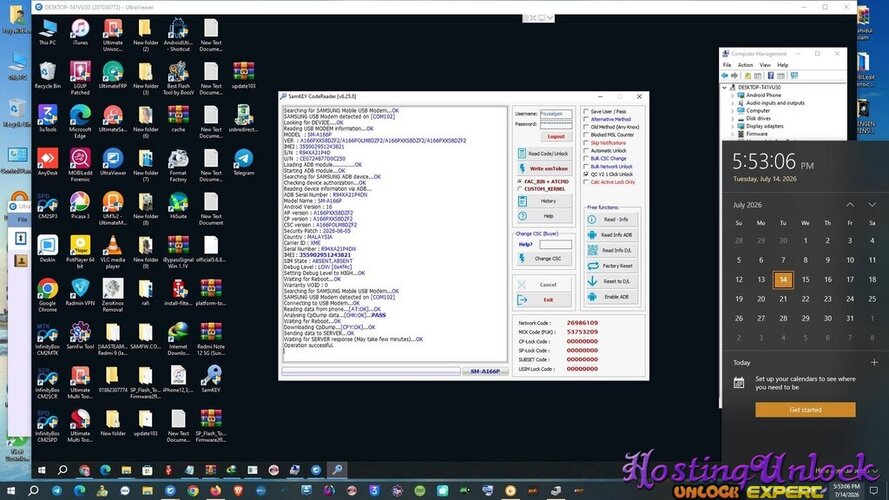Go to next month in calendar
Screen dimensions: 889x500
(872, 205)
